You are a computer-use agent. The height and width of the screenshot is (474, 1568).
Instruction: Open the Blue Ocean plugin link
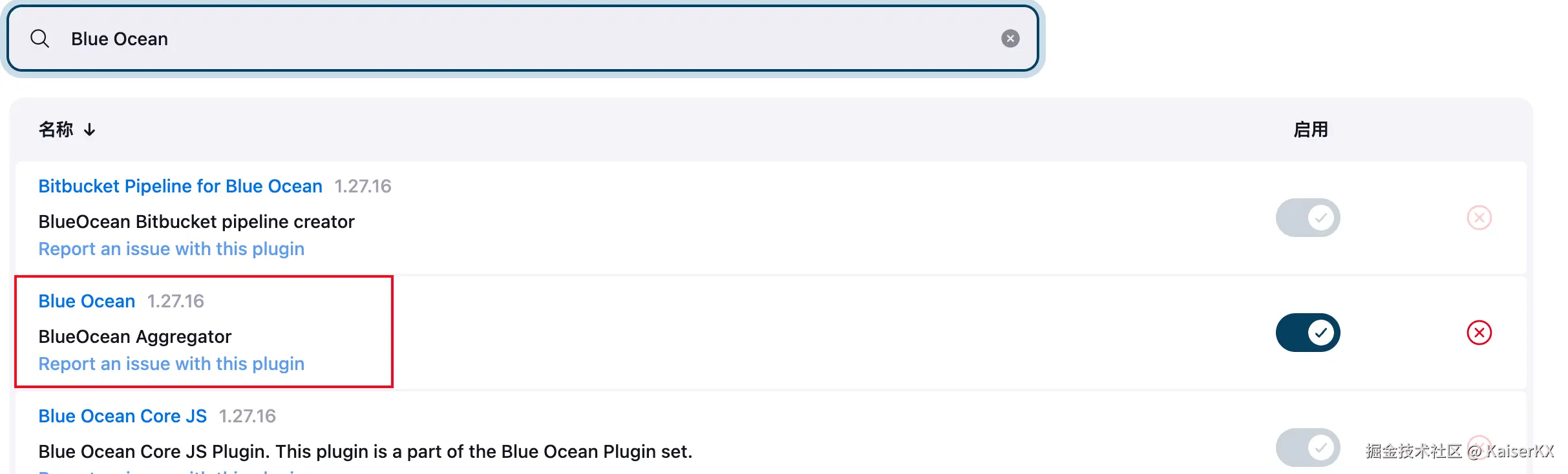pyautogui.click(x=87, y=301)
